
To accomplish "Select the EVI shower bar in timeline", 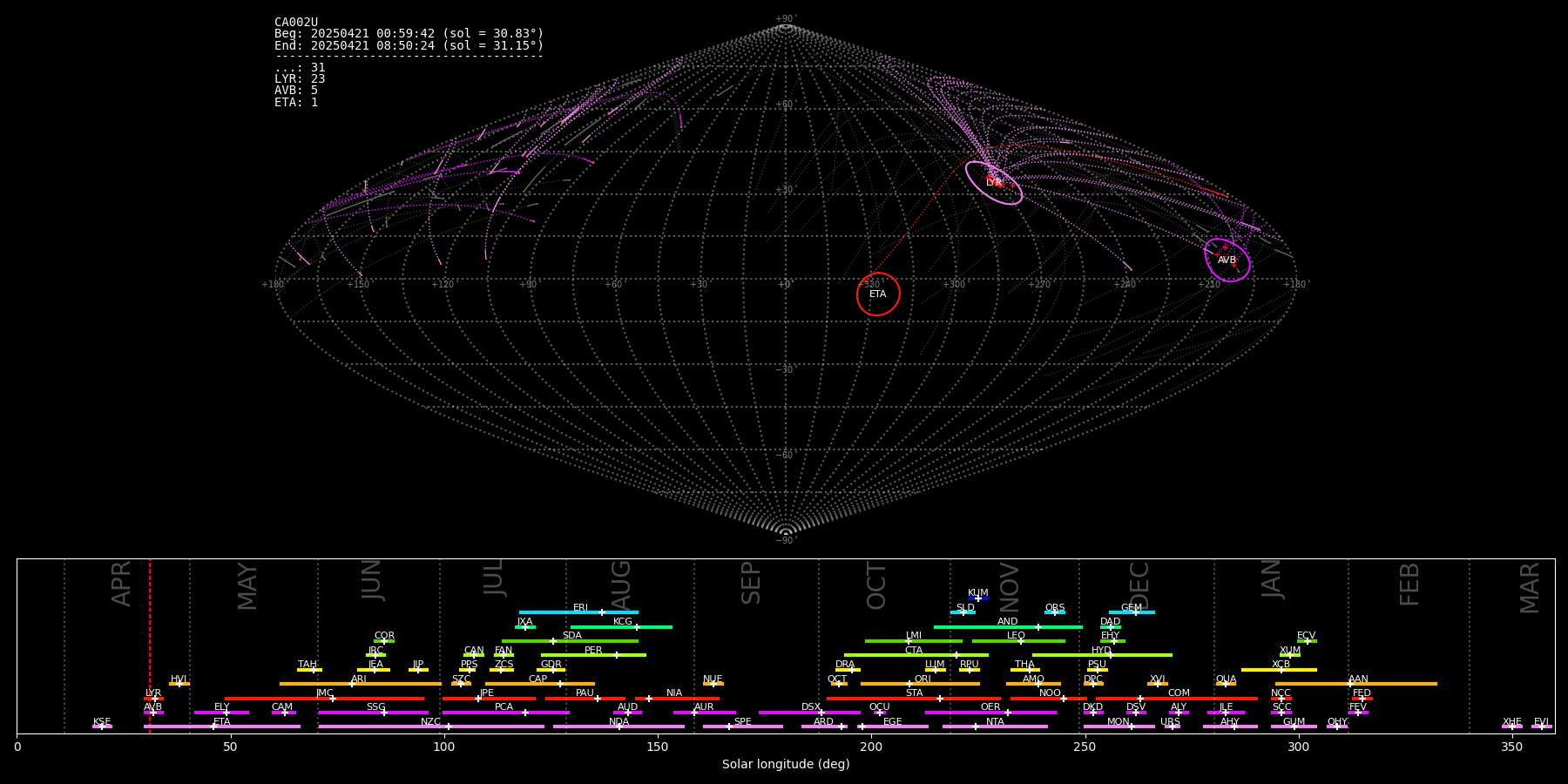I will (x=1542, y=727).
